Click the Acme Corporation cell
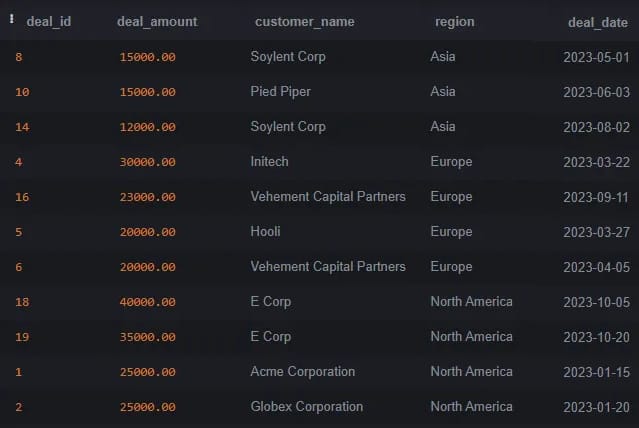This screenshot has height=428, width=639. pos(302,372)
